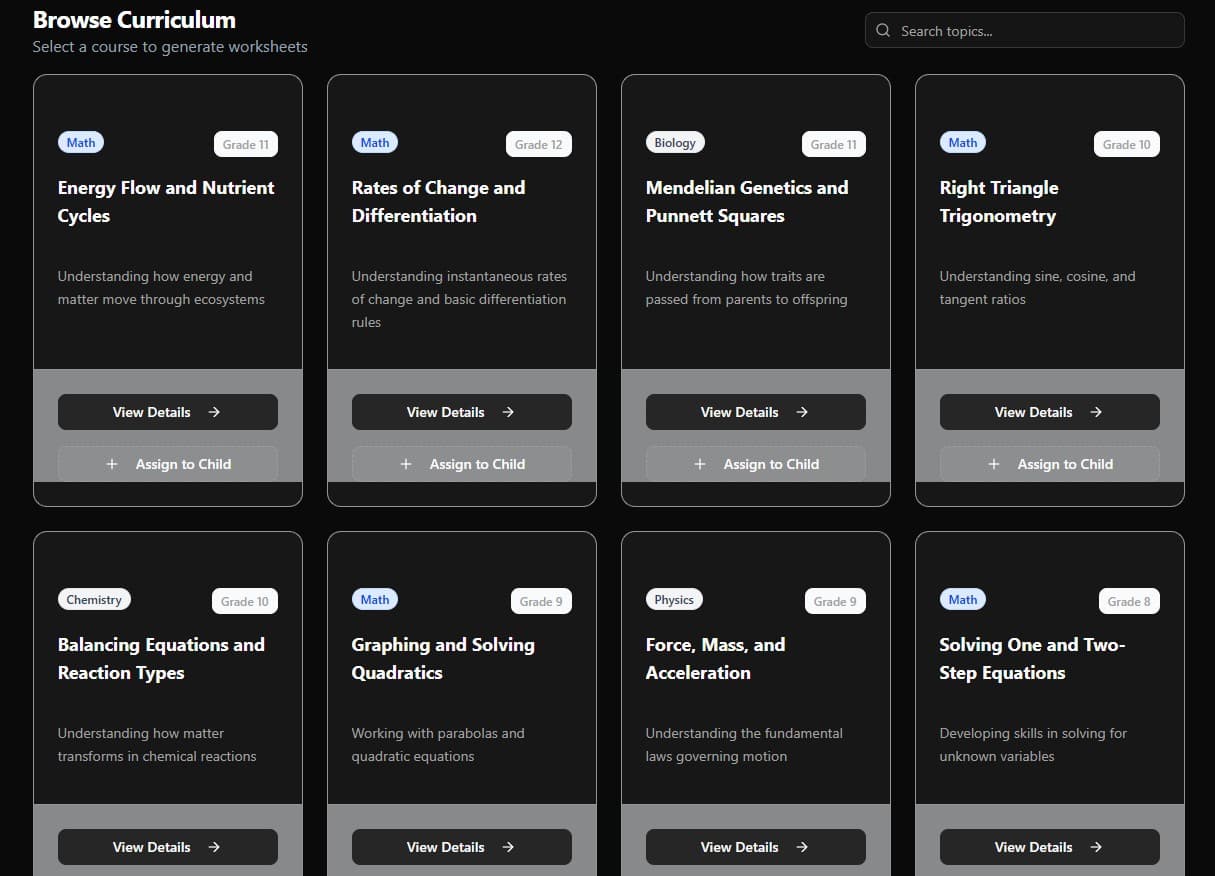Assign Right Triangle Trigonometry to child
The height and width of the screenshot is (876, 1215).
tap(1049, 464)
